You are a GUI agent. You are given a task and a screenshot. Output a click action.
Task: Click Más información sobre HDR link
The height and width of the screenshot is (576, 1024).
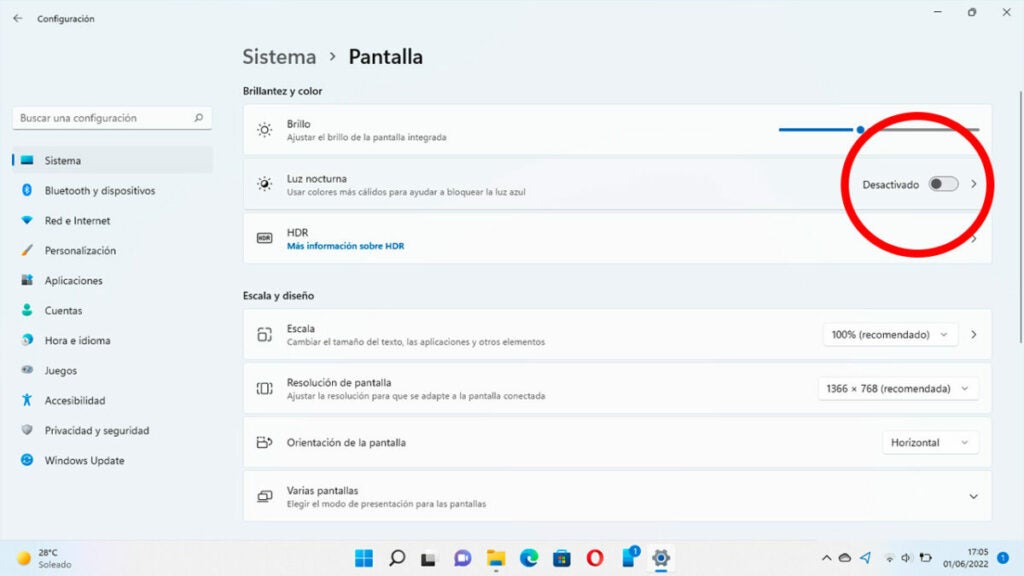coord(345,246)
